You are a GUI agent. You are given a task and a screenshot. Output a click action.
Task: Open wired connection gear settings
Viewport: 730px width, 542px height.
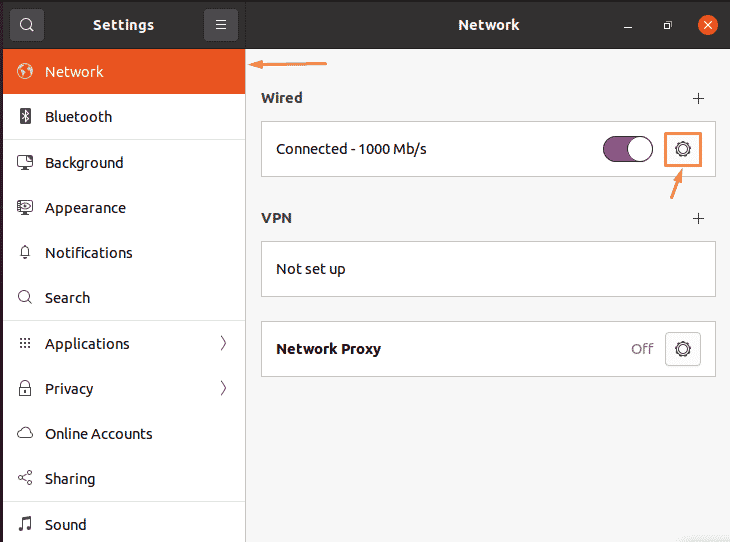point(683,149)
